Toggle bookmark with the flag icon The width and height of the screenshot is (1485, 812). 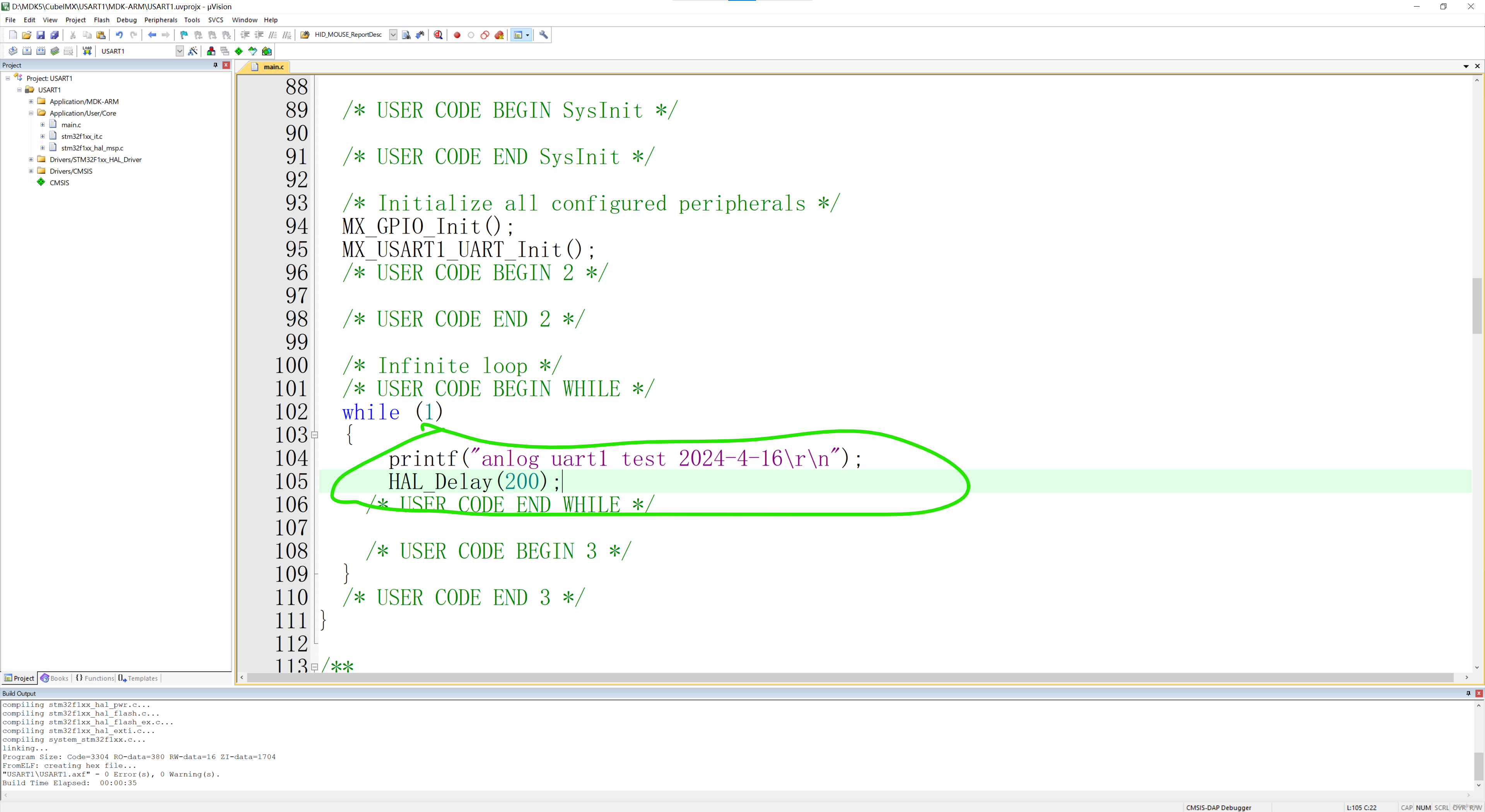[x=184, y=35]
